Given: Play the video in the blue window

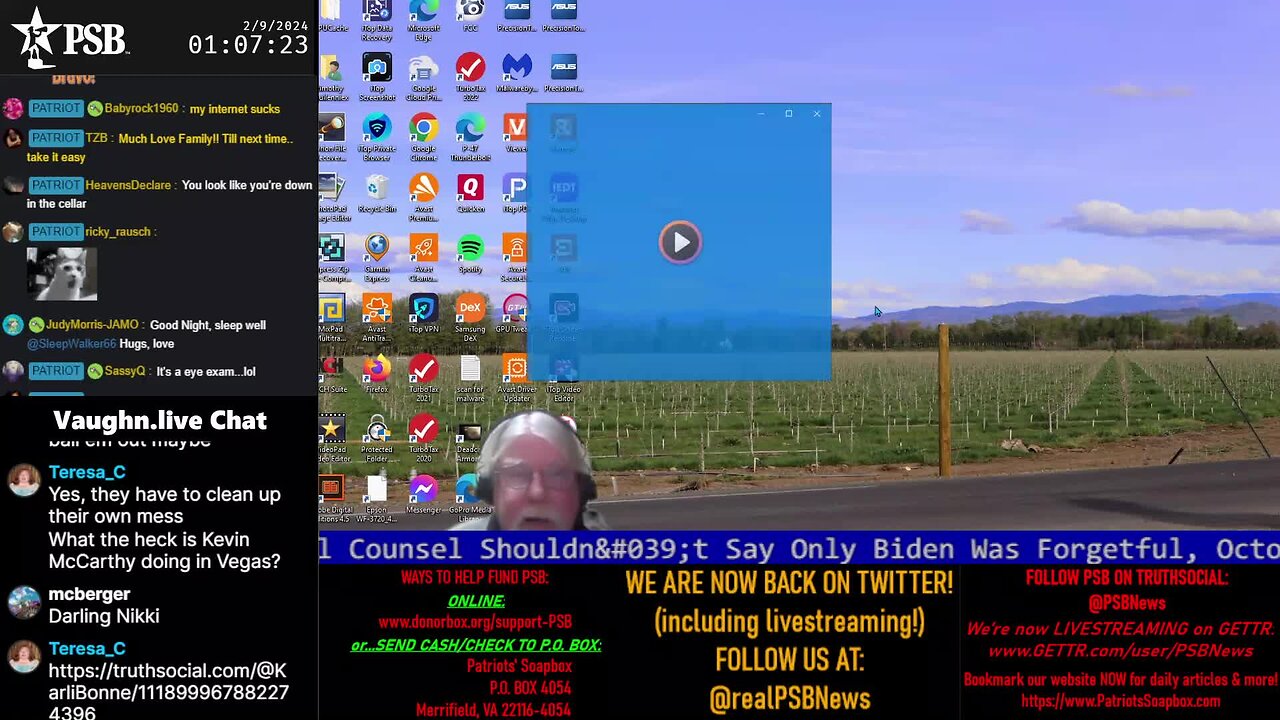Looking at the screenshot, I should click(680, 242).
